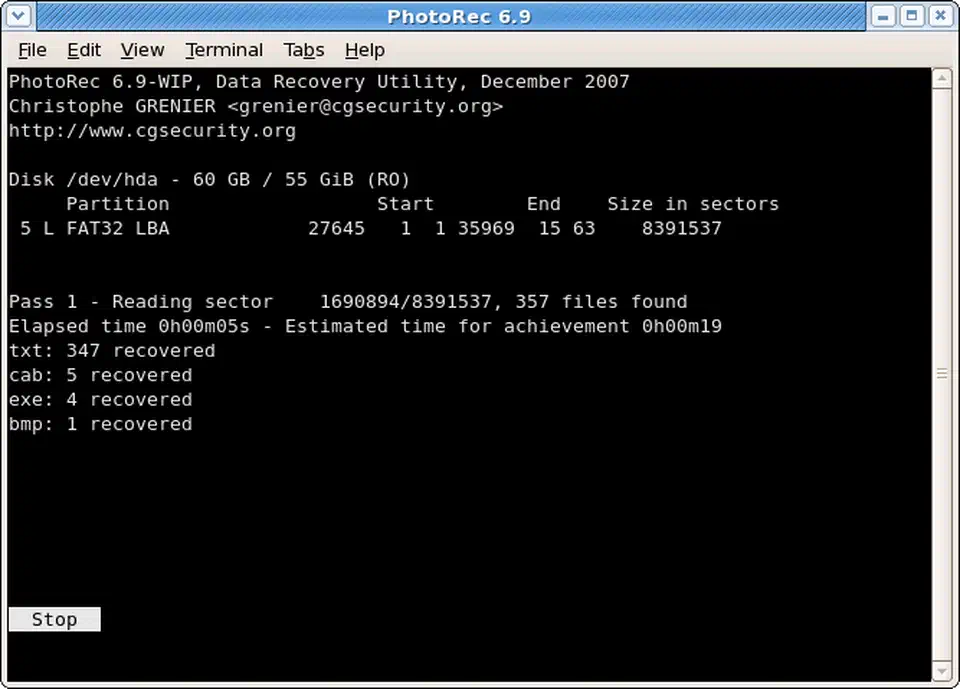This screenshot has height=689, width=960.
Task: Click the PhotoRec 6.9 title bar
Action: click(x=459, y=16)
